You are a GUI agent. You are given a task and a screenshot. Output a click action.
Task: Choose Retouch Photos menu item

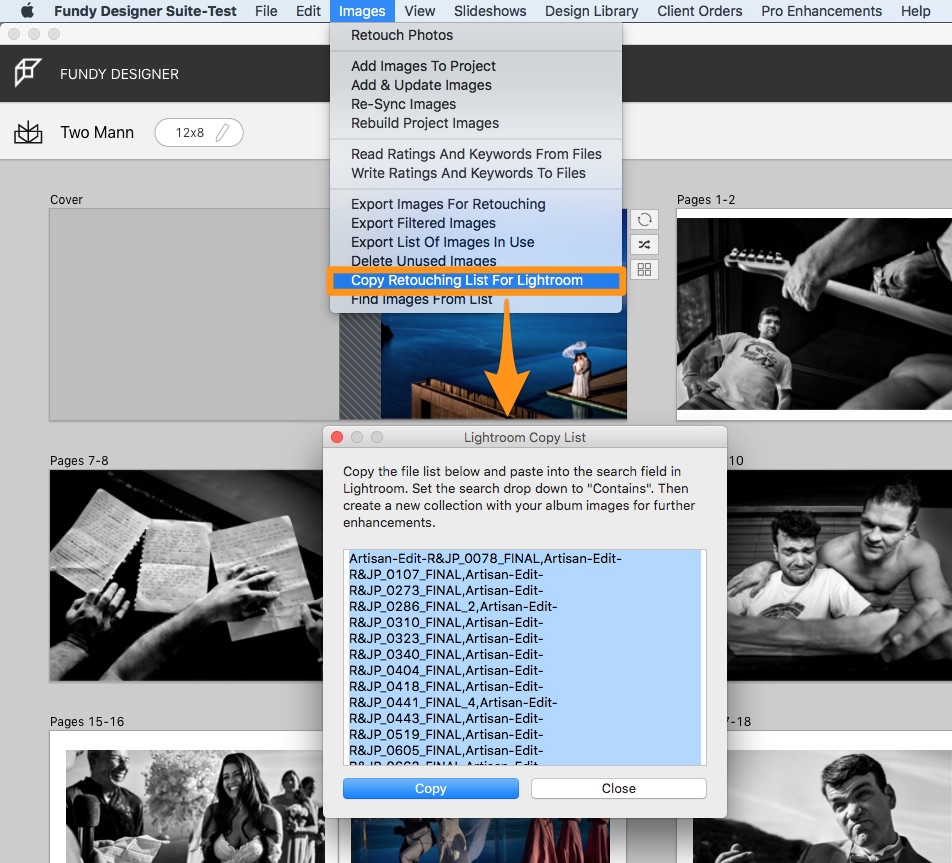tap(476, 35)
